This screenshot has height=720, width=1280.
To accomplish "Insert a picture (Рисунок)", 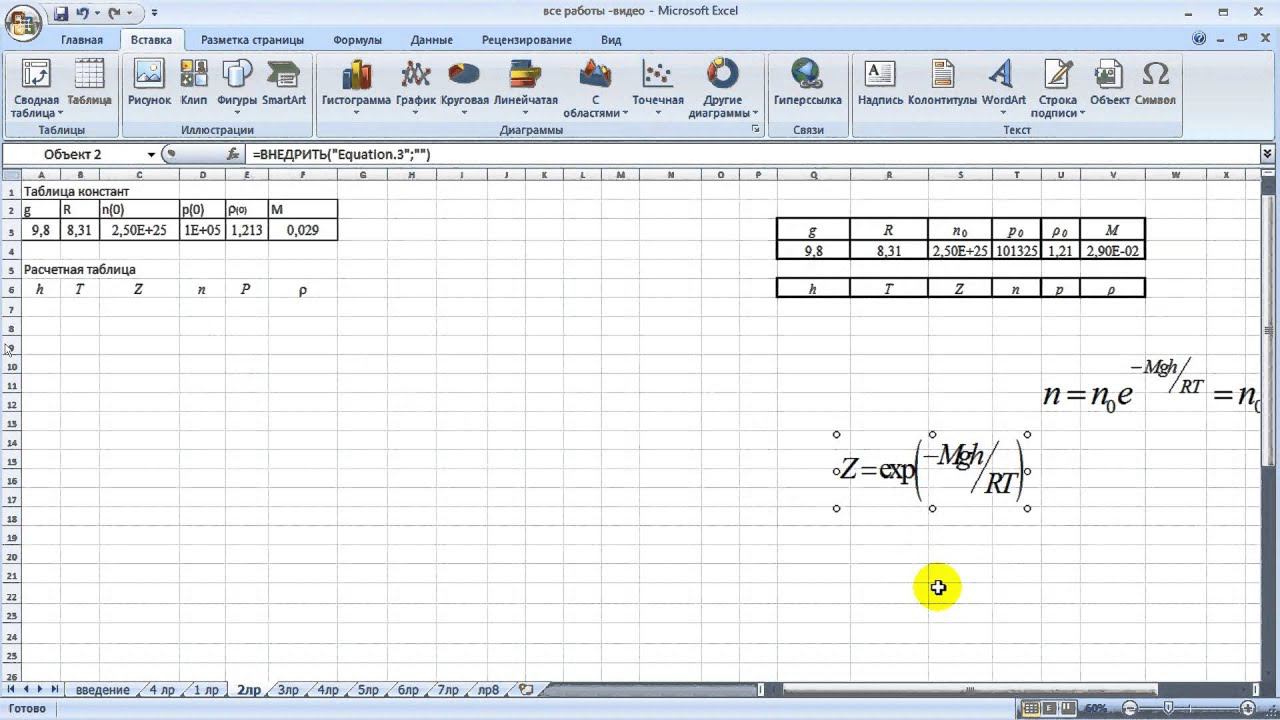I will click(x=149, y=82).
